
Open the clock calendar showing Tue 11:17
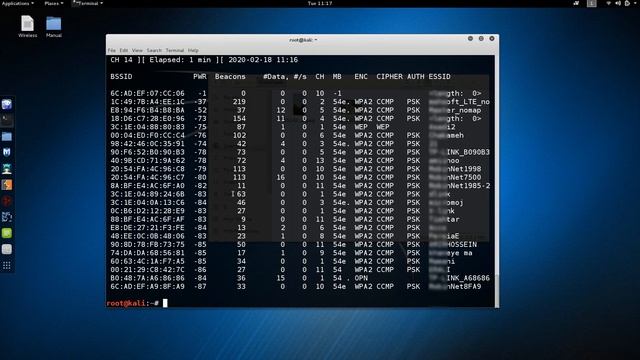click(320, 3)
